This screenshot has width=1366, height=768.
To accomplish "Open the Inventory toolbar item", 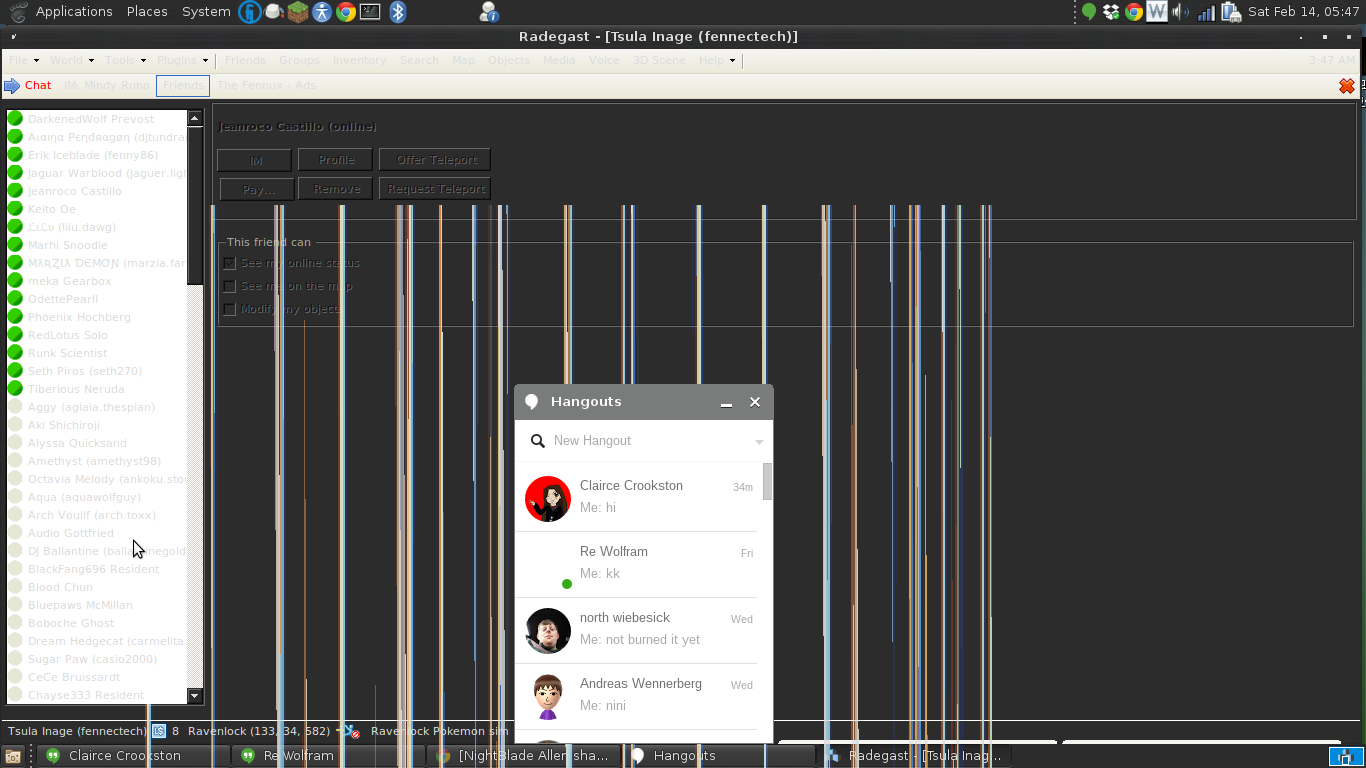I will tap(359, 60).
